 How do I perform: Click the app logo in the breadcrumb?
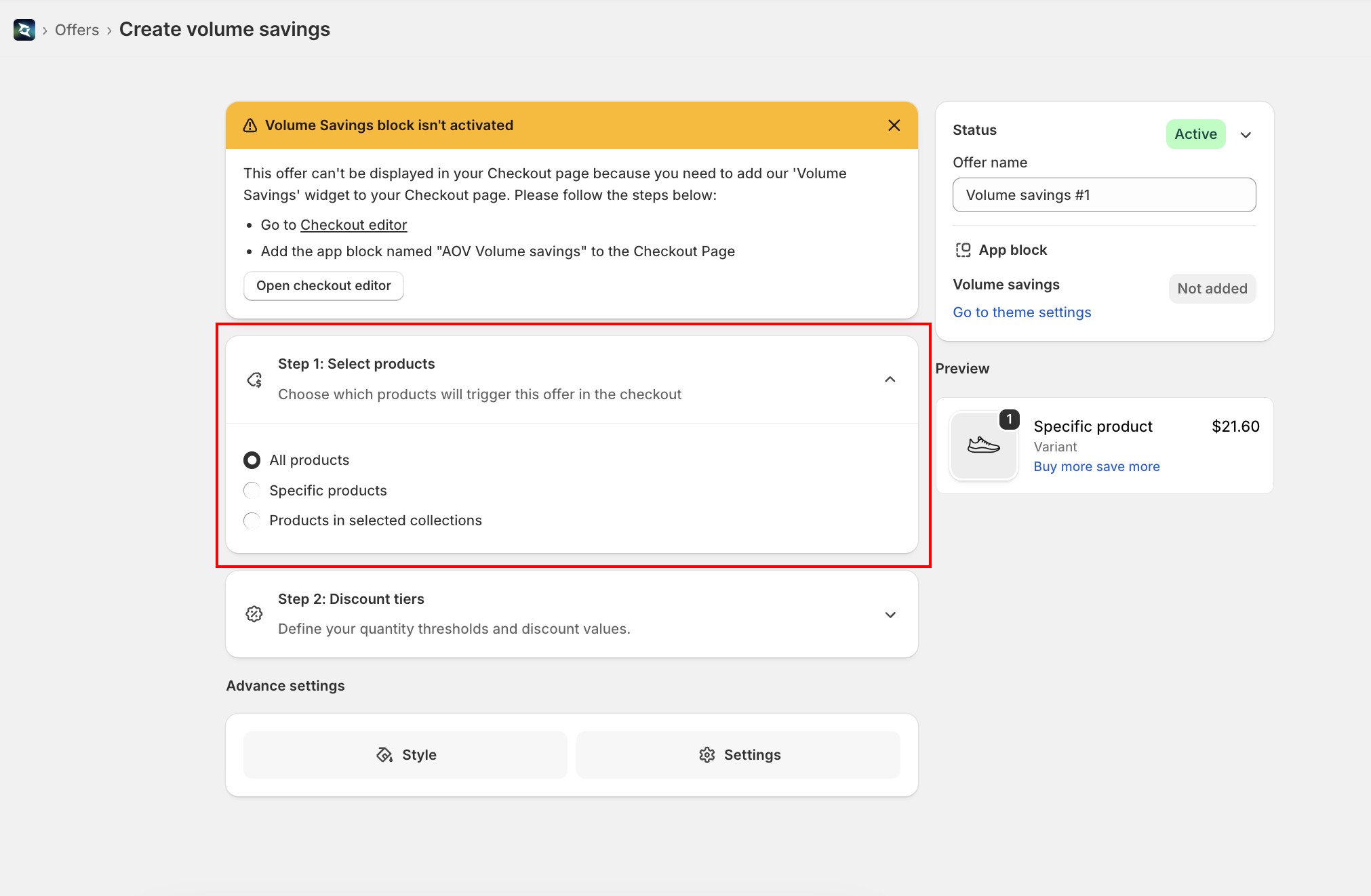coord(24,30)
